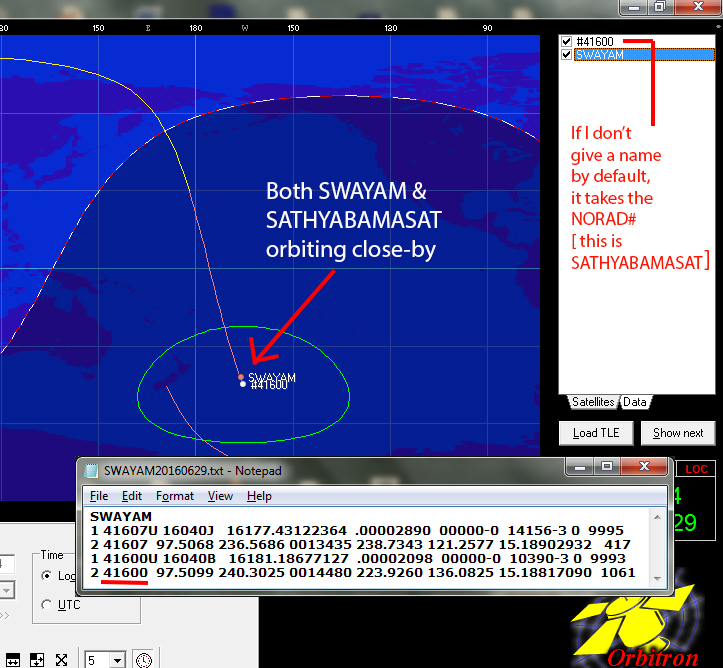The image size is (723, 668).
Task: Minimize the Notepad window
Action: (x=580, y=467)
